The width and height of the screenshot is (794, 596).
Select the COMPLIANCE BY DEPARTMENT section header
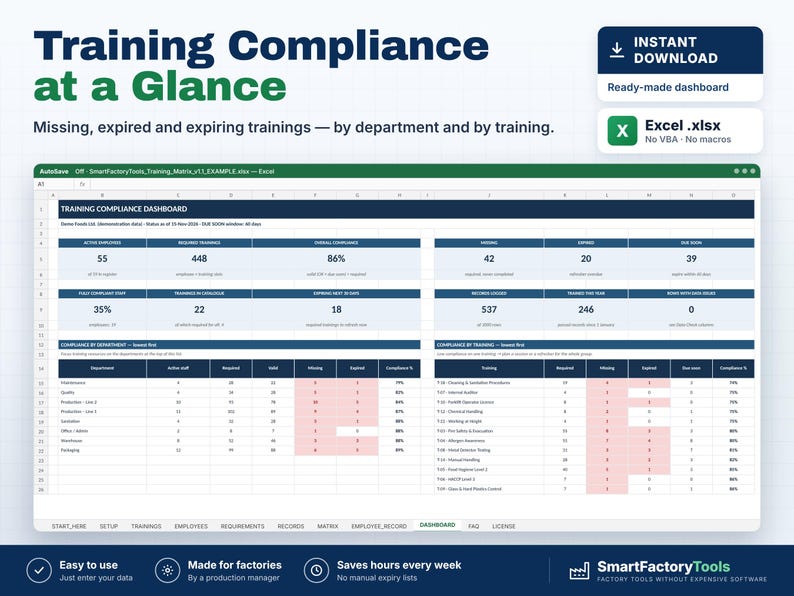239,345
